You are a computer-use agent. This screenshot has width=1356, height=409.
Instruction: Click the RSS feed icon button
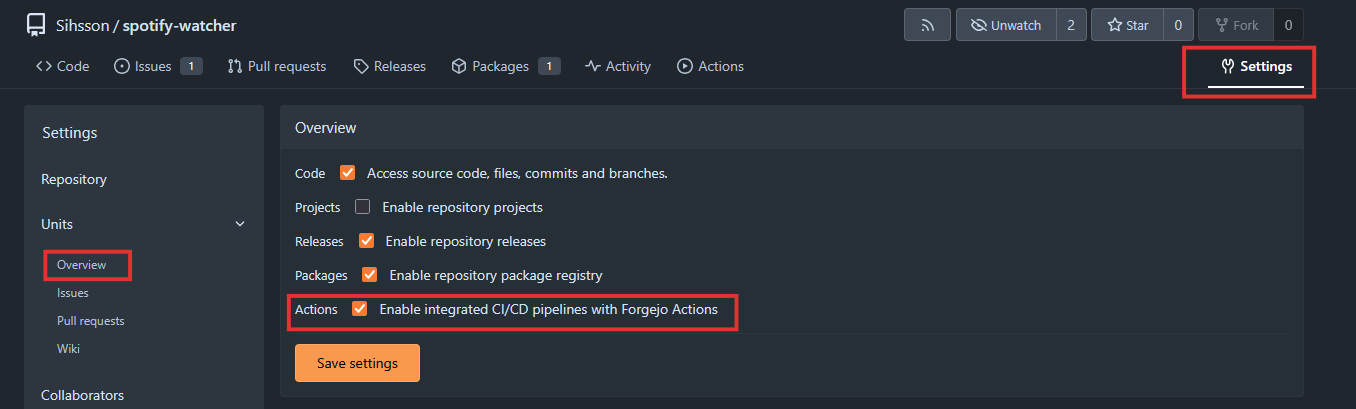pos(927,25)
